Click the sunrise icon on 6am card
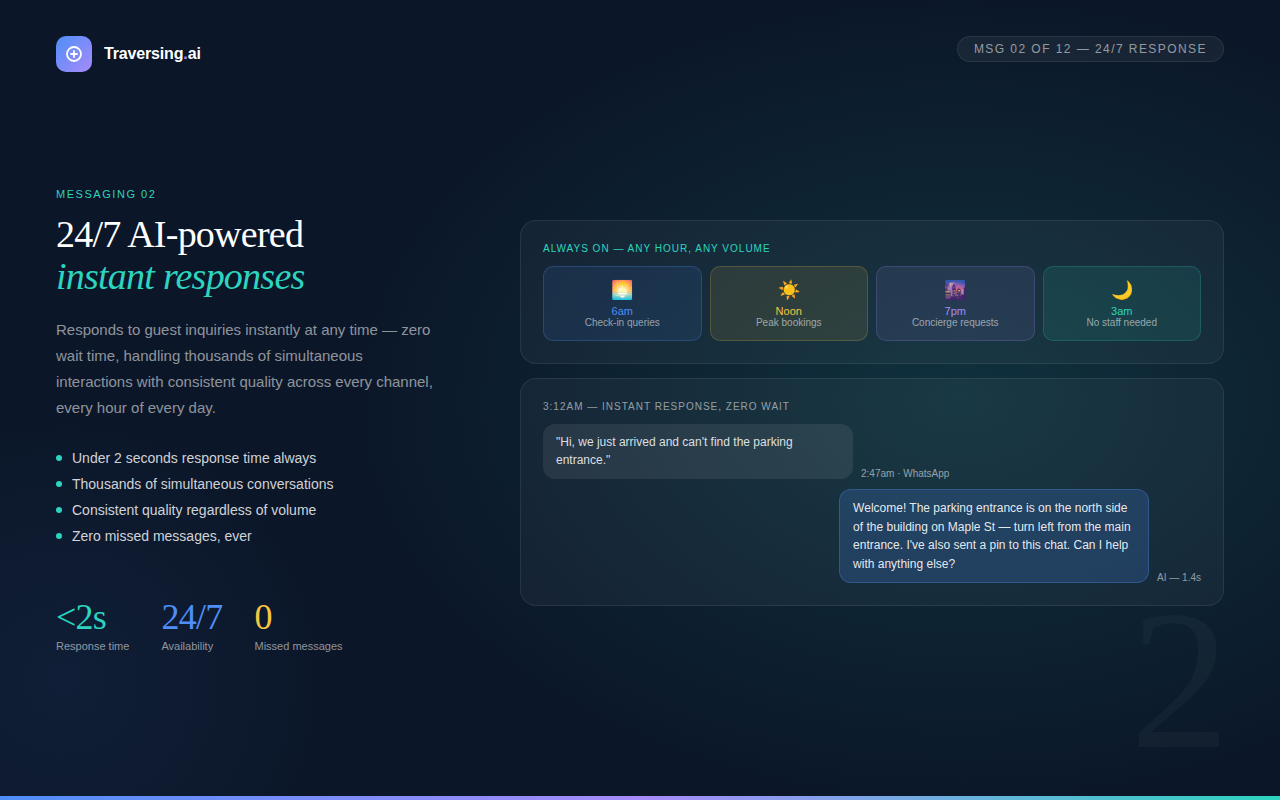 click(x=622, y=290)
